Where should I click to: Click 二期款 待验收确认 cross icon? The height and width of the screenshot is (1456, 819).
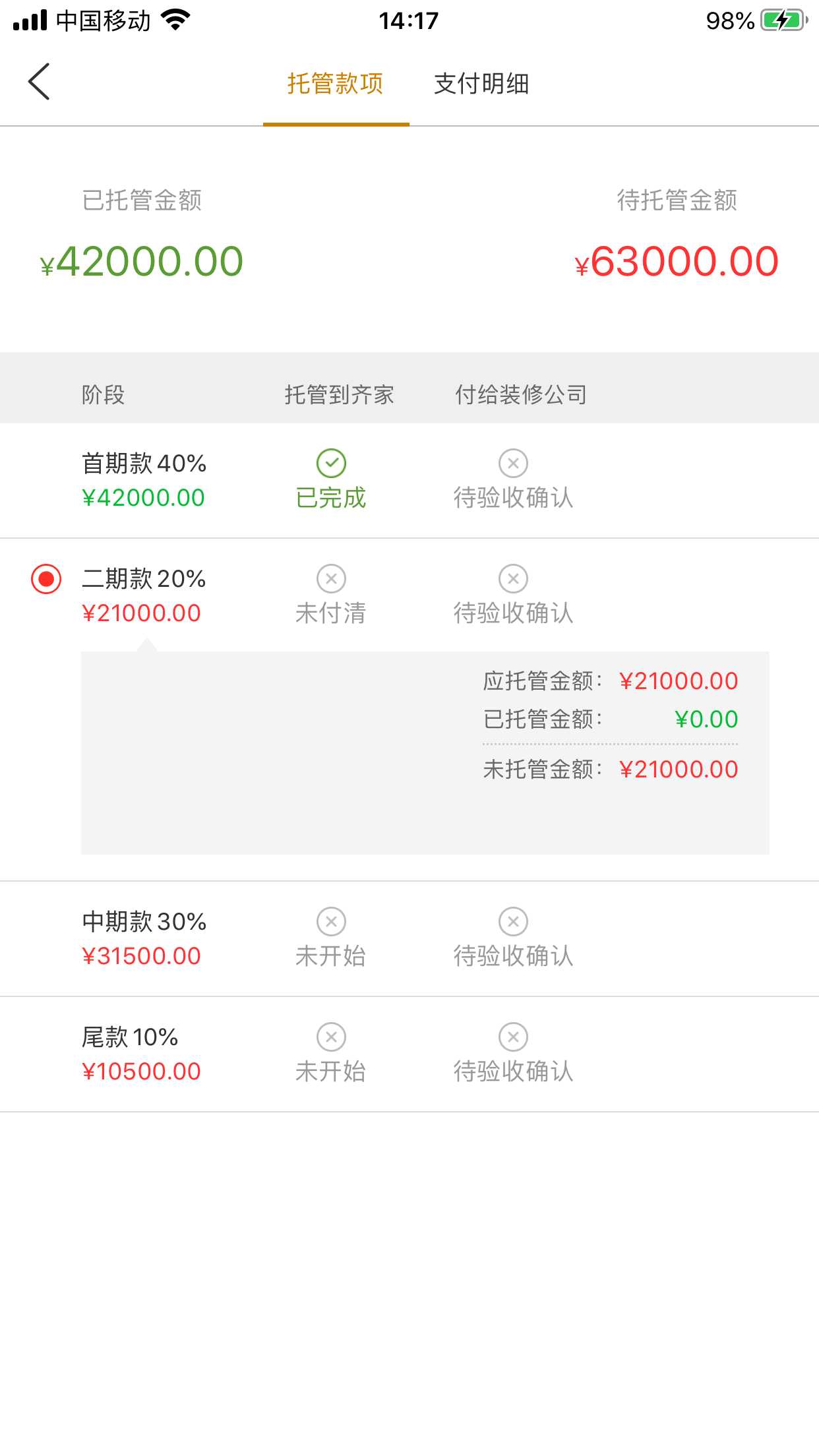pyautogui.click(x=513, y=578)
